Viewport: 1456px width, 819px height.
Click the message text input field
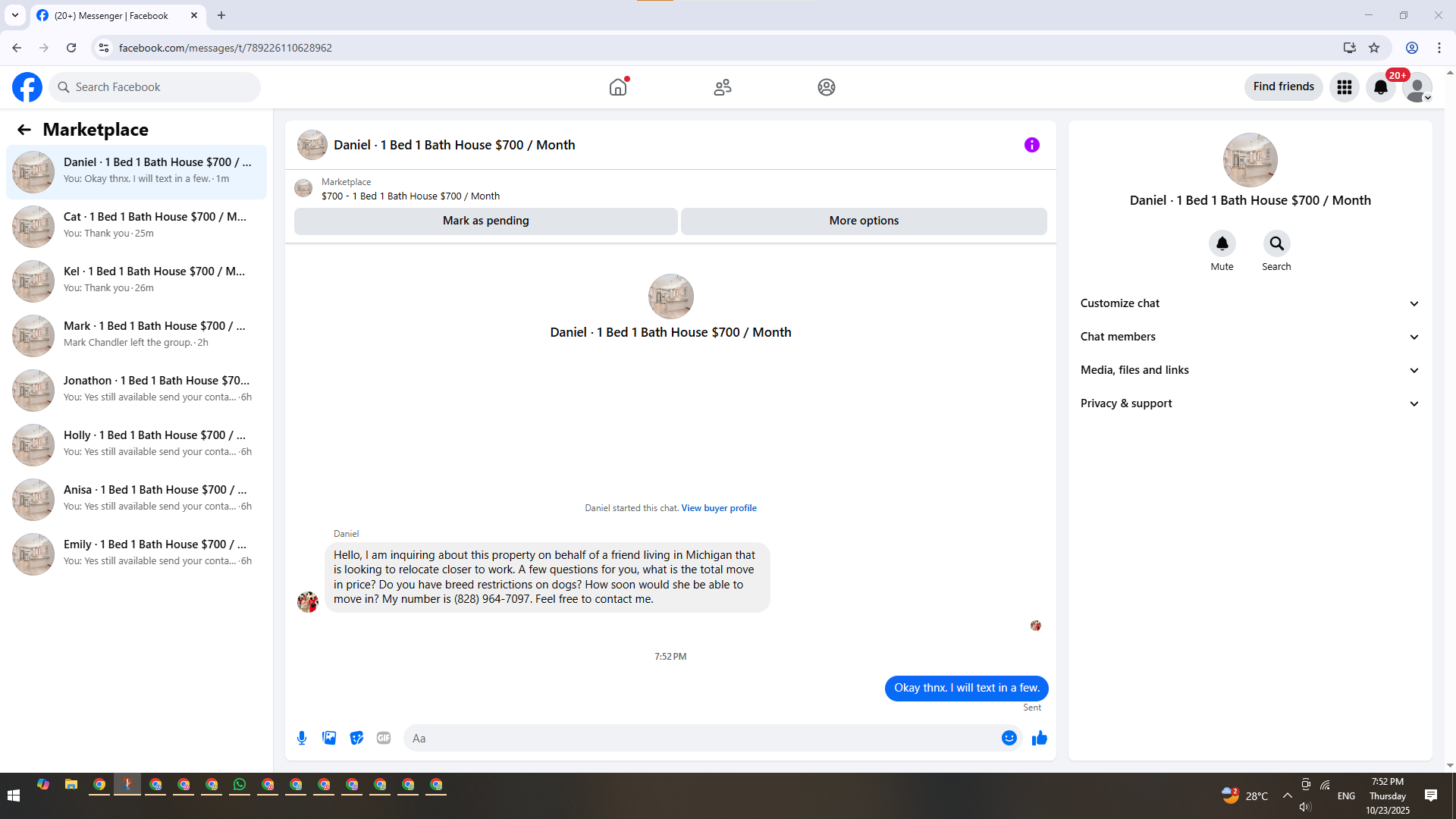point(701,738)
